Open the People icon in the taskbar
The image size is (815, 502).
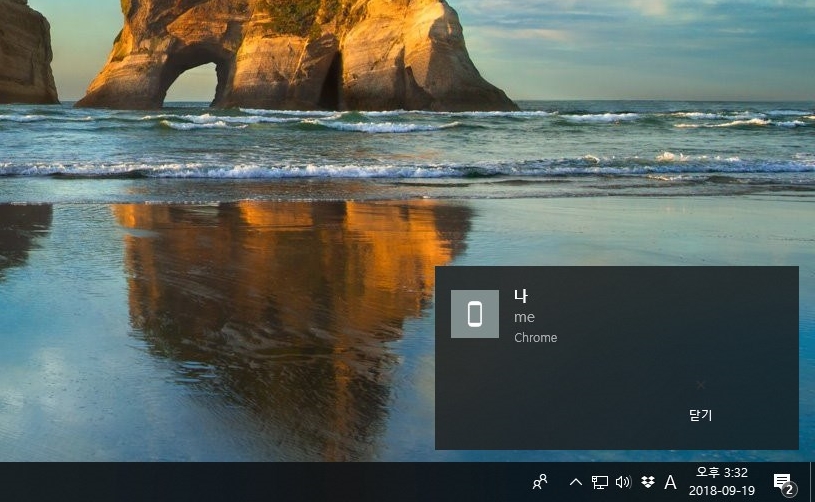coord(540,482)
